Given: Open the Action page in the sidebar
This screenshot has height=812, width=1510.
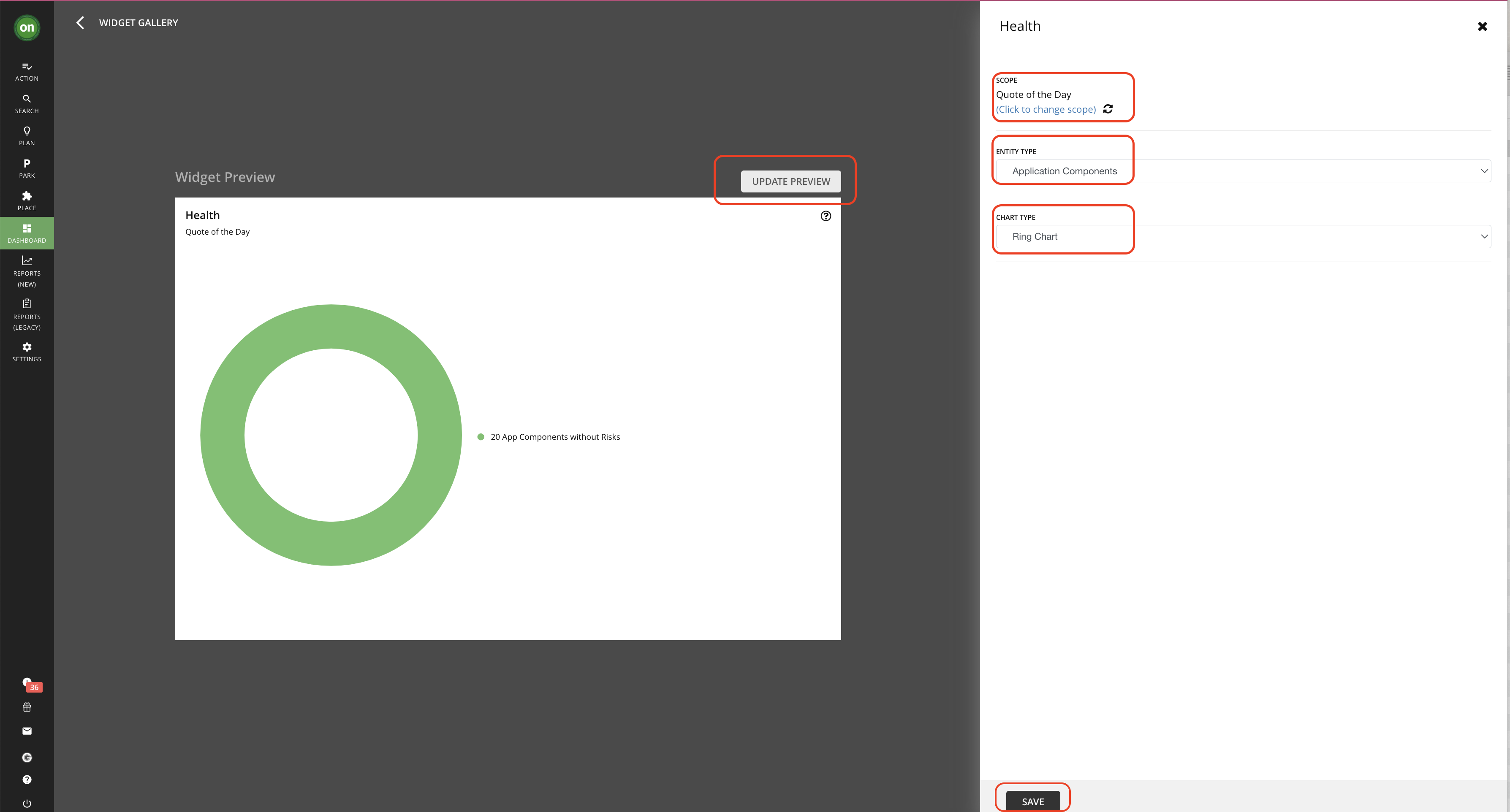Looking at the screenshot, I should point(26,71).
